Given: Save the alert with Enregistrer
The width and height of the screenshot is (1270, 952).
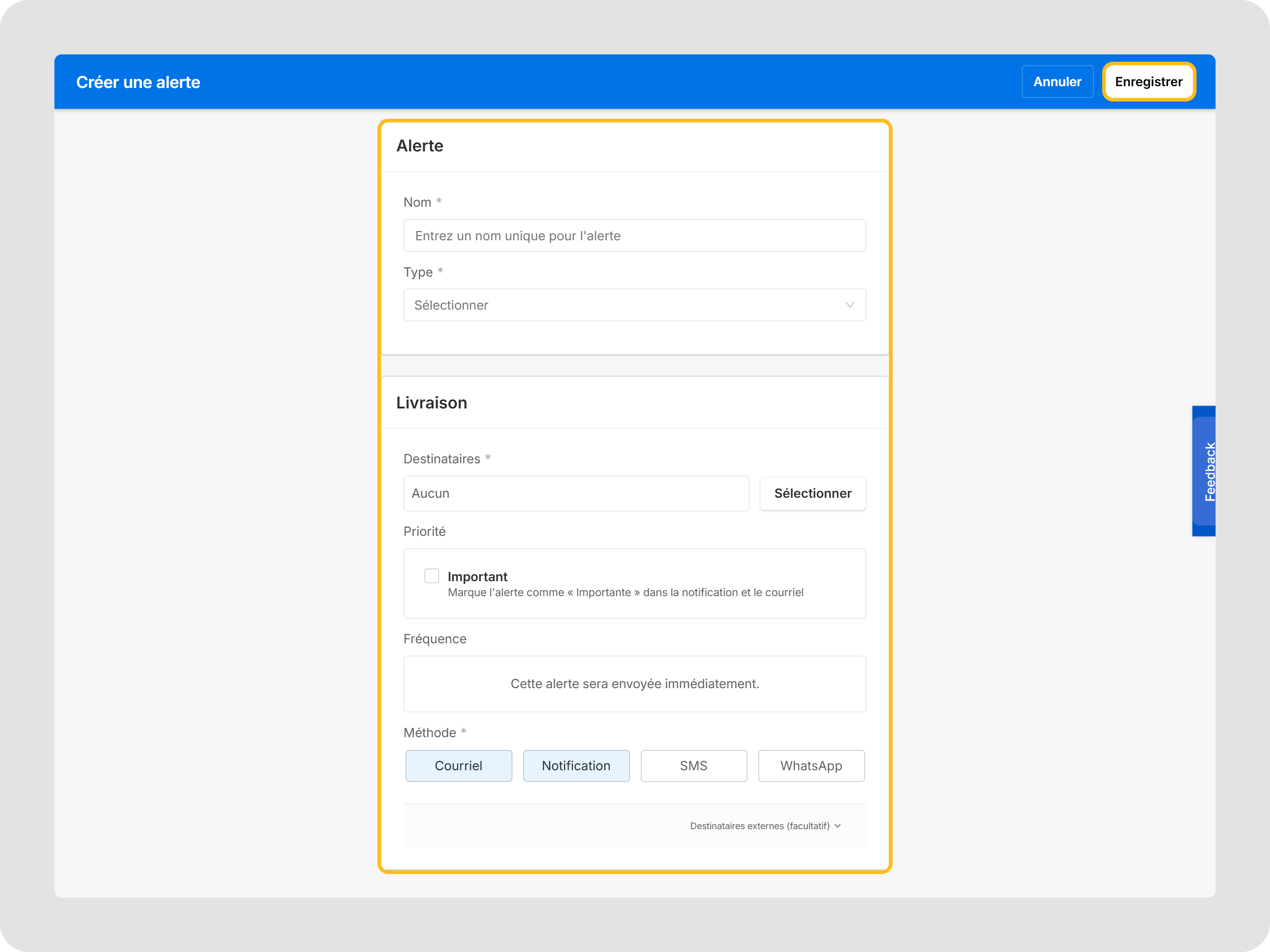Looking at the screenshot, I should coord(1148,82).
